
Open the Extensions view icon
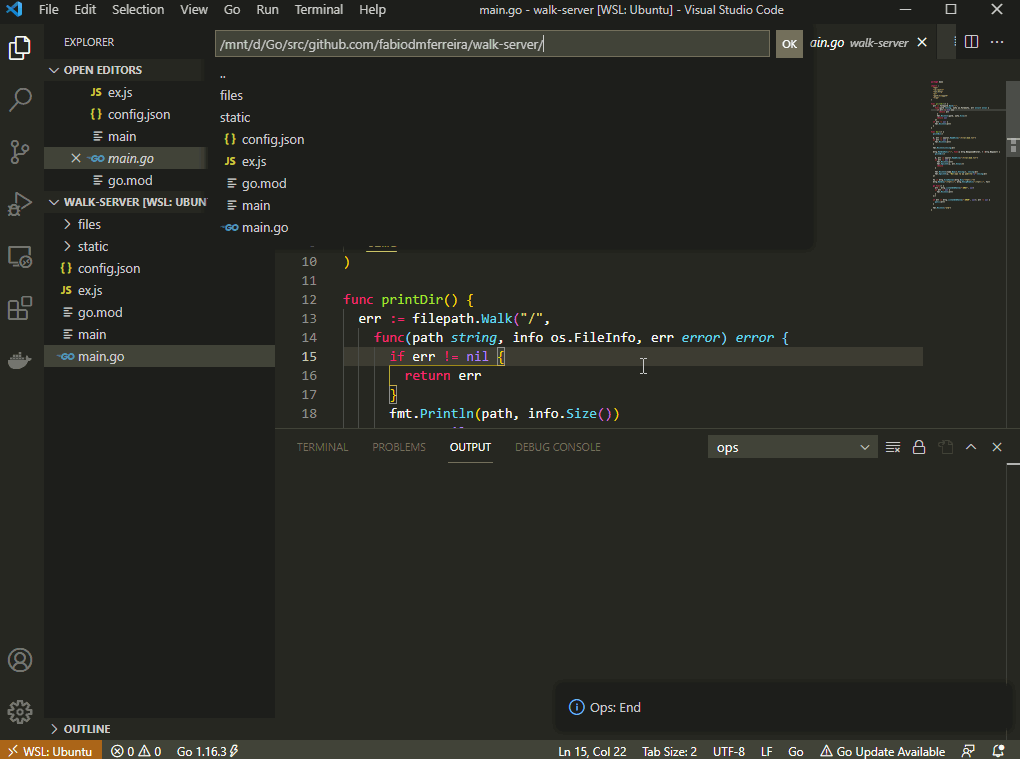20,308
